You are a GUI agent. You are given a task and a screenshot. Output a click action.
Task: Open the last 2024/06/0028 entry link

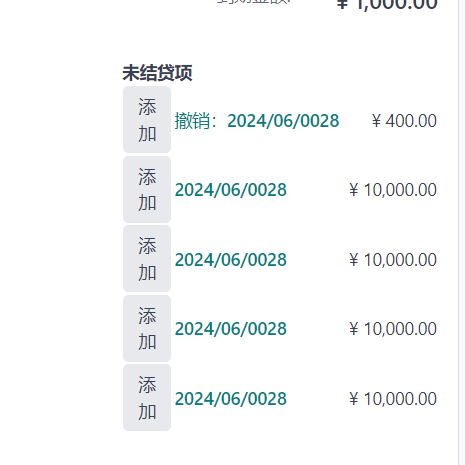(231, 399)
